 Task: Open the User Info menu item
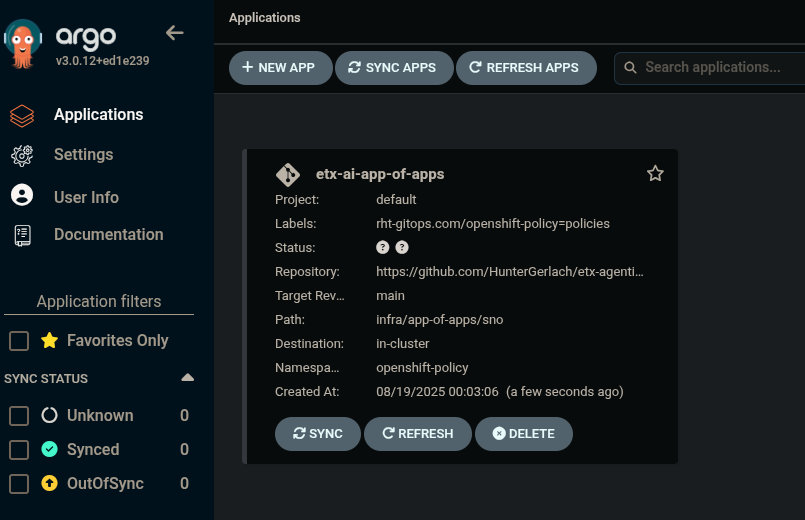coord(86,197)
